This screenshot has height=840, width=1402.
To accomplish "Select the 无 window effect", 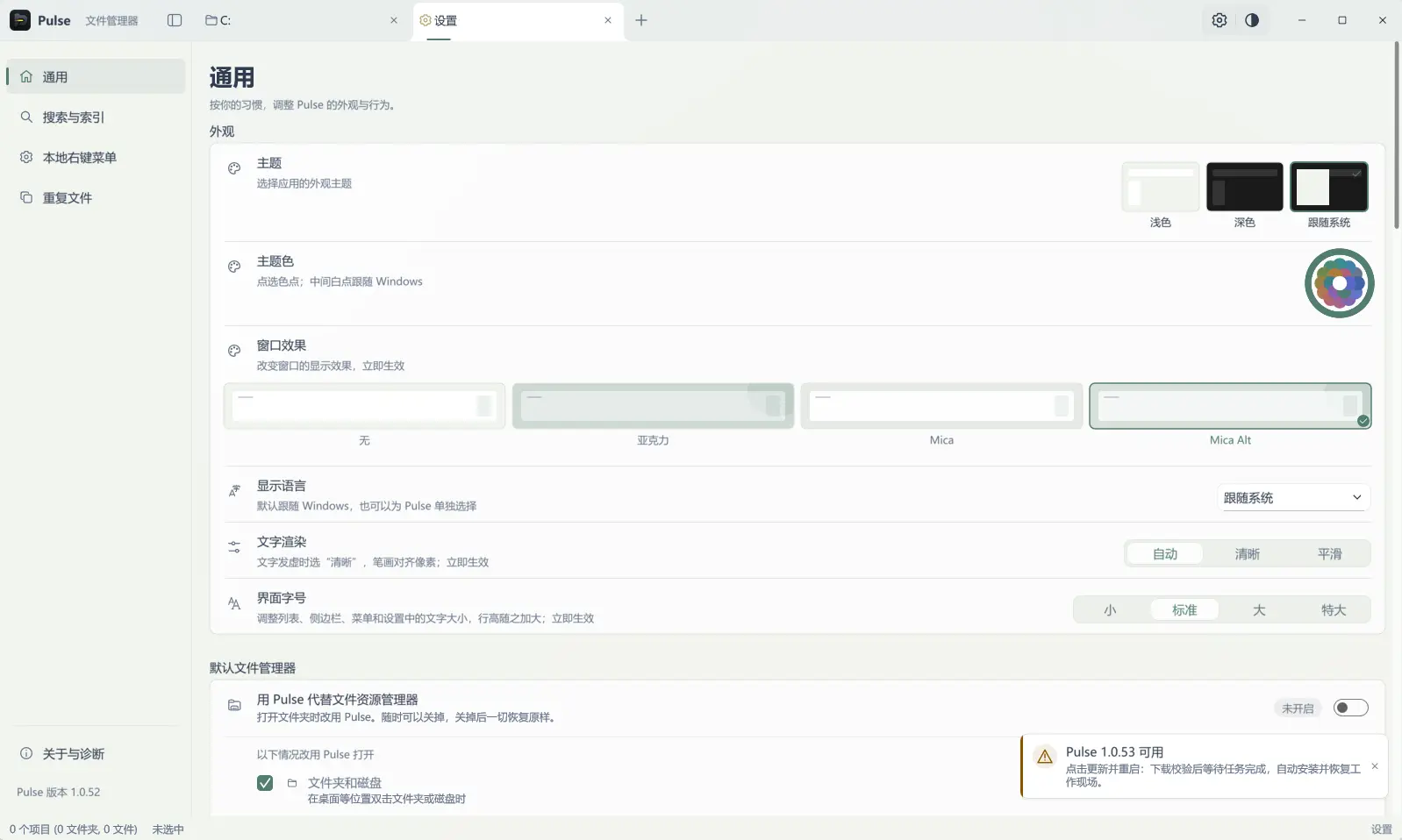I will tap(364, 406).
